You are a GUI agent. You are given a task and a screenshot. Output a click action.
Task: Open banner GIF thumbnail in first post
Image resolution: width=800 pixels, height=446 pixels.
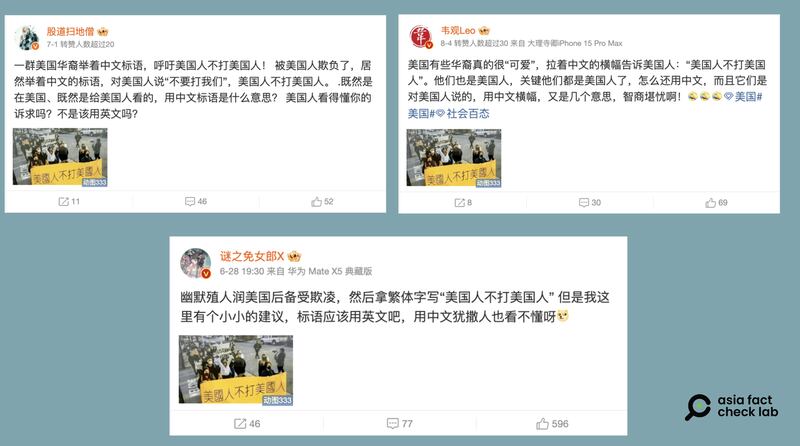(x=60, y=157)
